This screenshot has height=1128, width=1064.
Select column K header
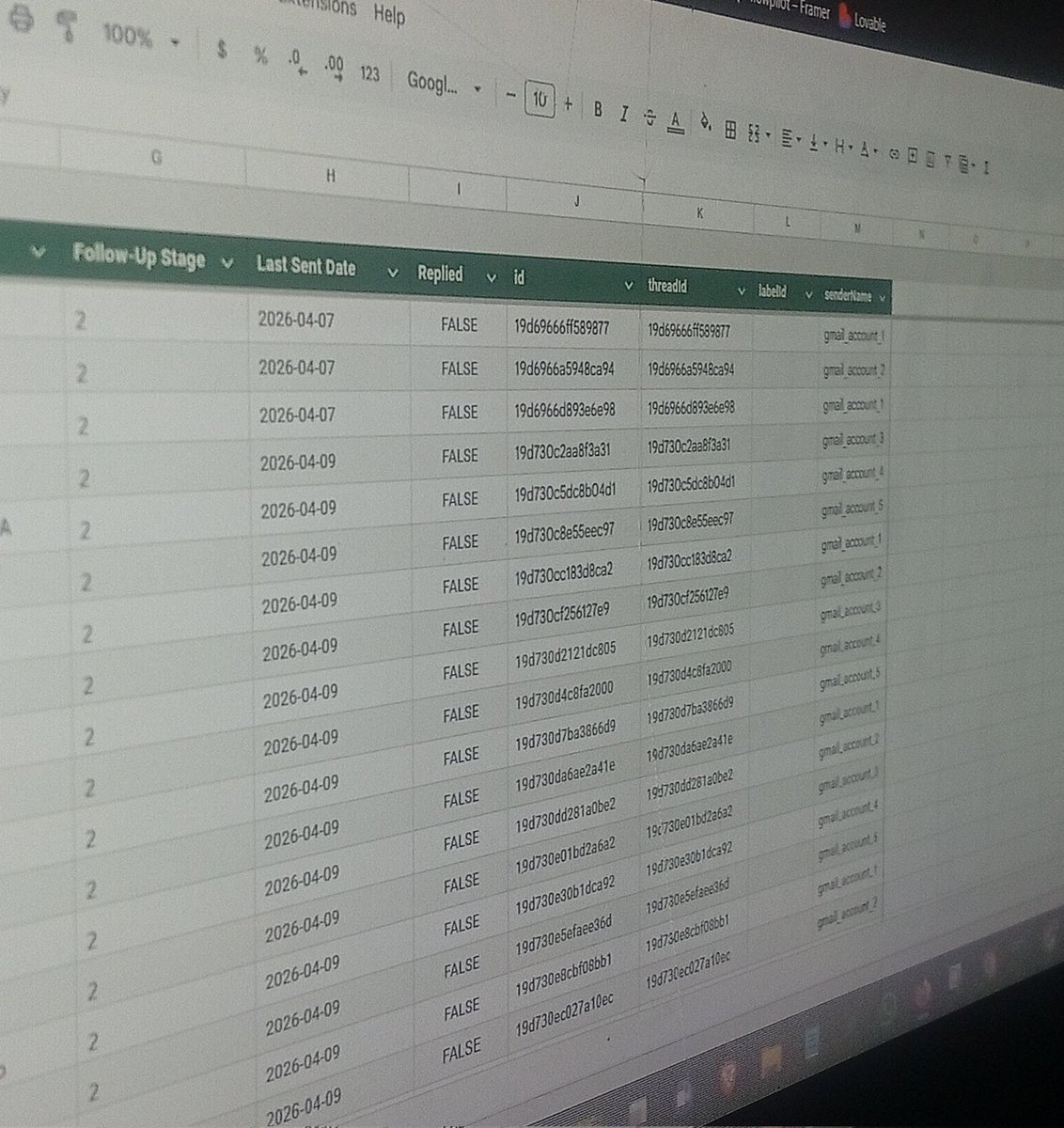pos(700,214)
